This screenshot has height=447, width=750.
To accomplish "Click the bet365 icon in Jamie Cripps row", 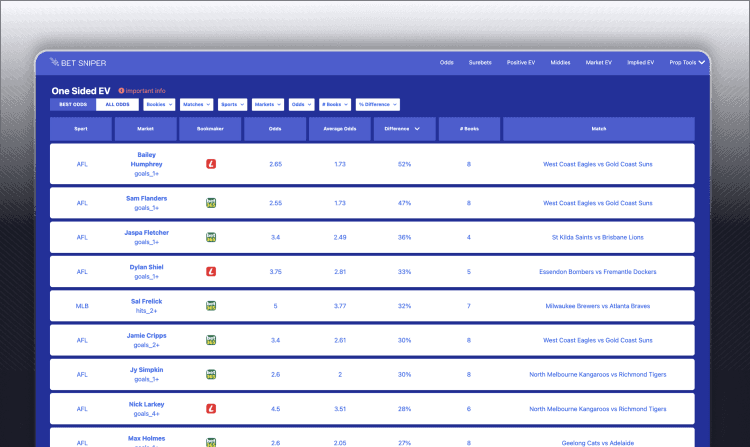I will (x=211, y=340).
